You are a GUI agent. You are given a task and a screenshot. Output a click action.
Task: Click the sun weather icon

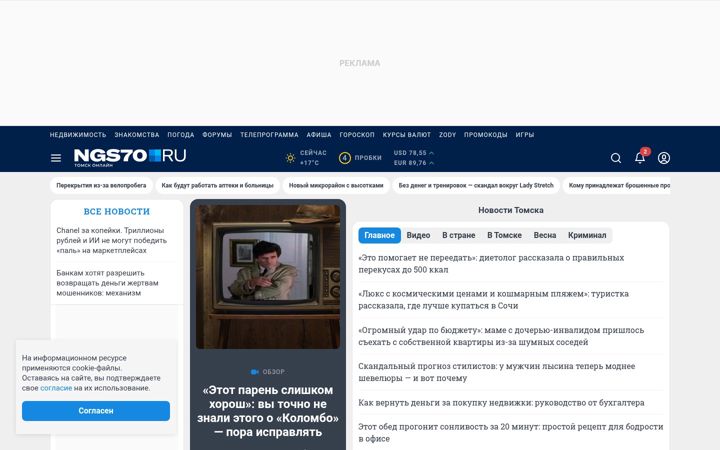click(x=290, y=158)
